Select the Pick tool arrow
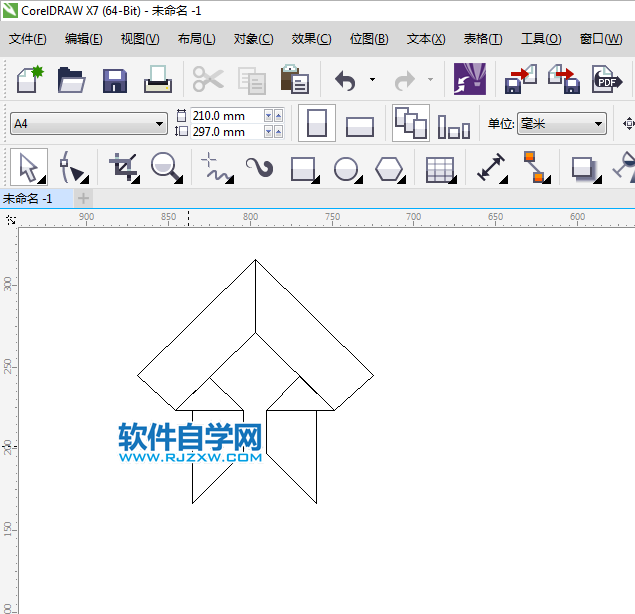The image size is (635, 614). pos(29,167)
